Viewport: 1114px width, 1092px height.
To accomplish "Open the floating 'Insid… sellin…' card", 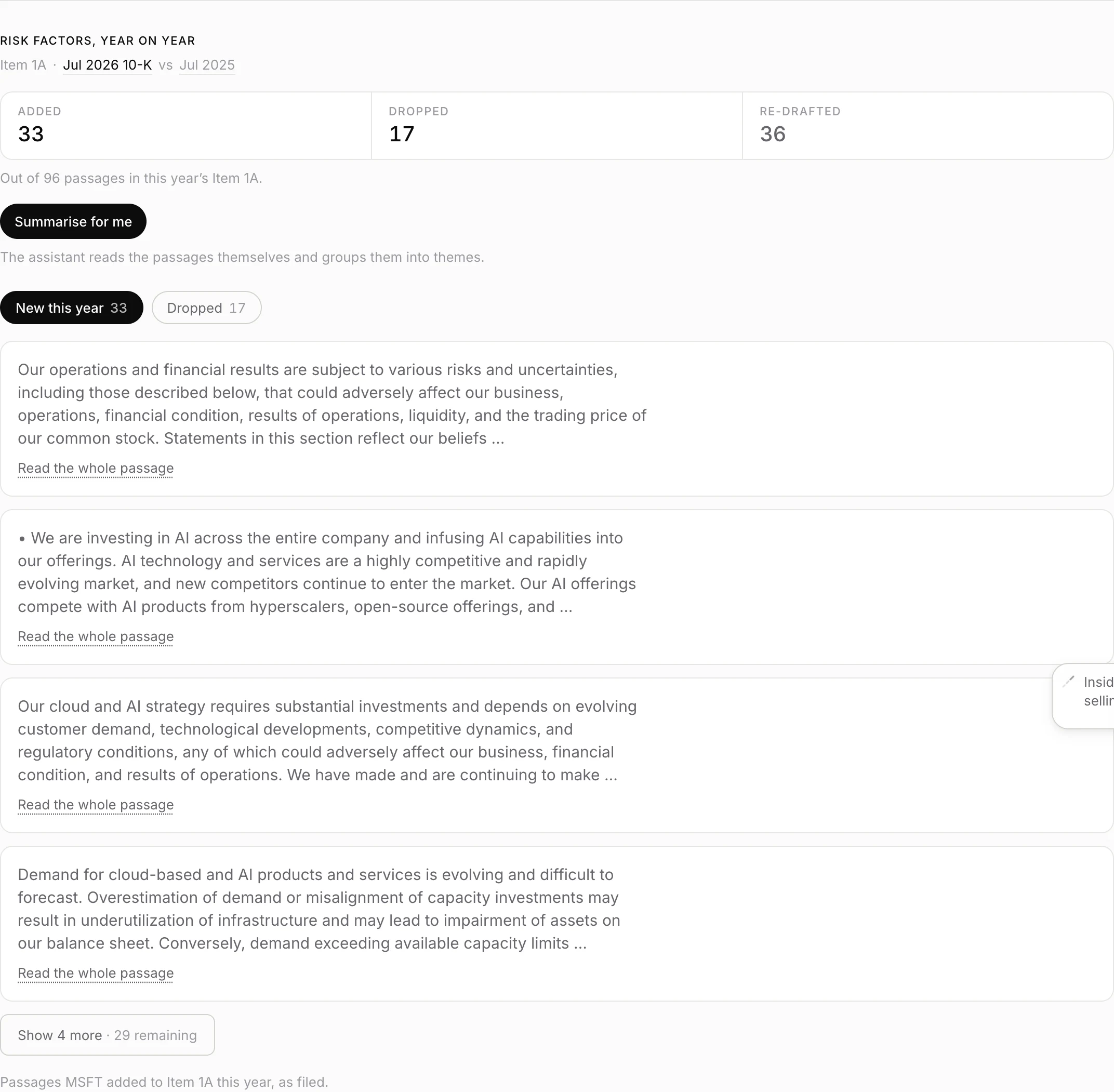I will coord(1083,696).
